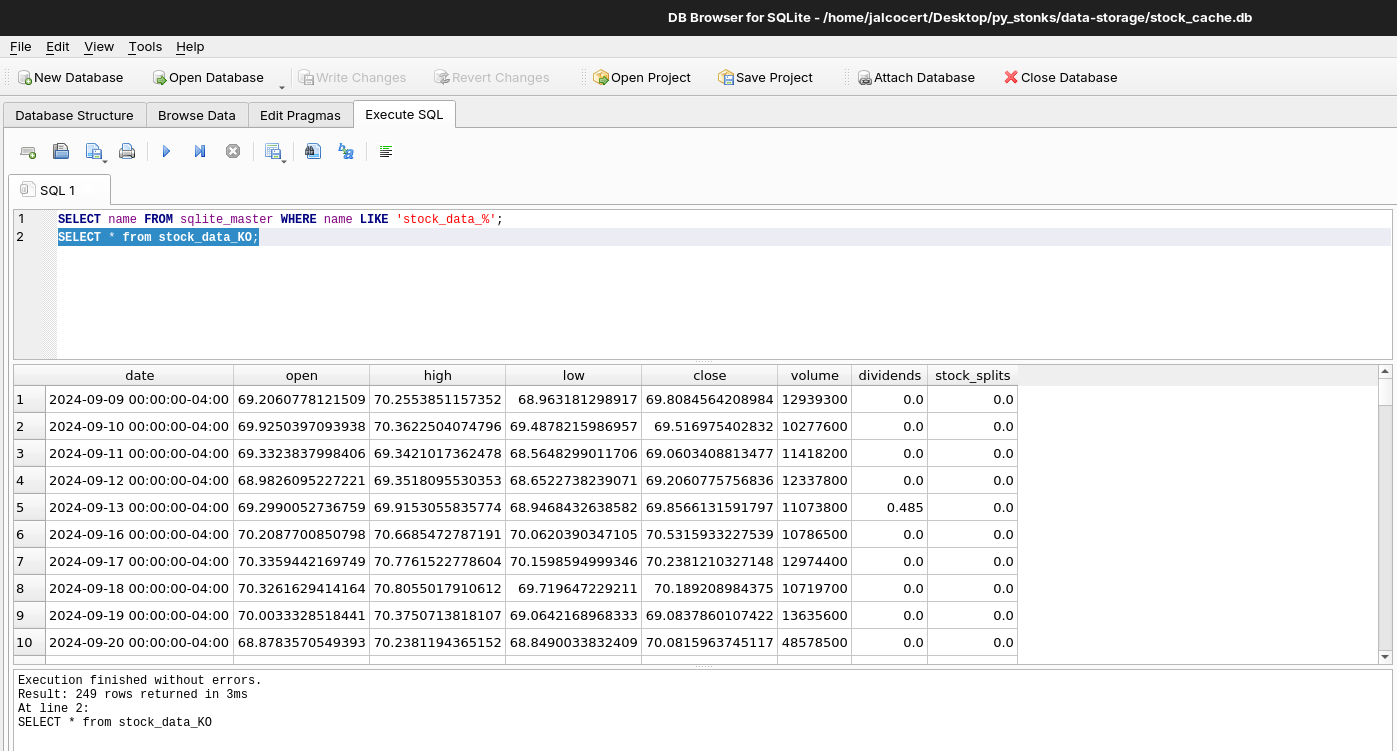Click the open column header
Image resolution: width=1397 pixels, height=751 pixels.
[301, 375]
